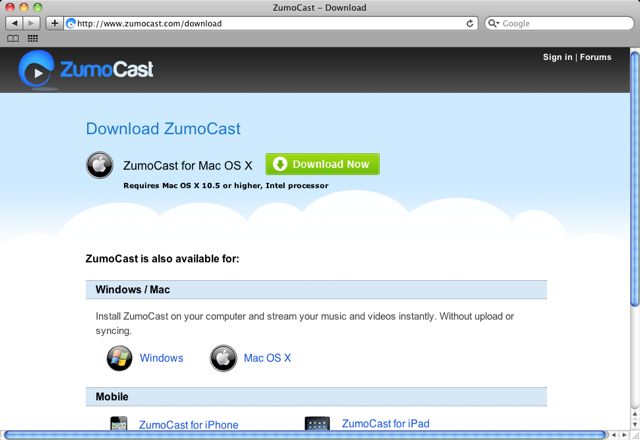Screen dimensions: 640x440
Task: Select the iPad device icon
Action: coord(317,423)
